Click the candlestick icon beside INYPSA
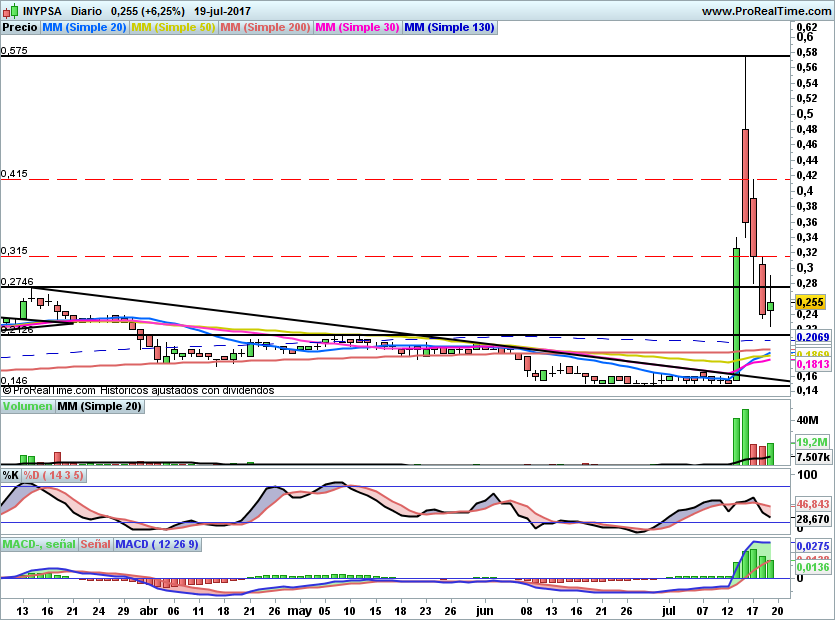This screenshot has width=835, height=620. (x=9, y=11)
